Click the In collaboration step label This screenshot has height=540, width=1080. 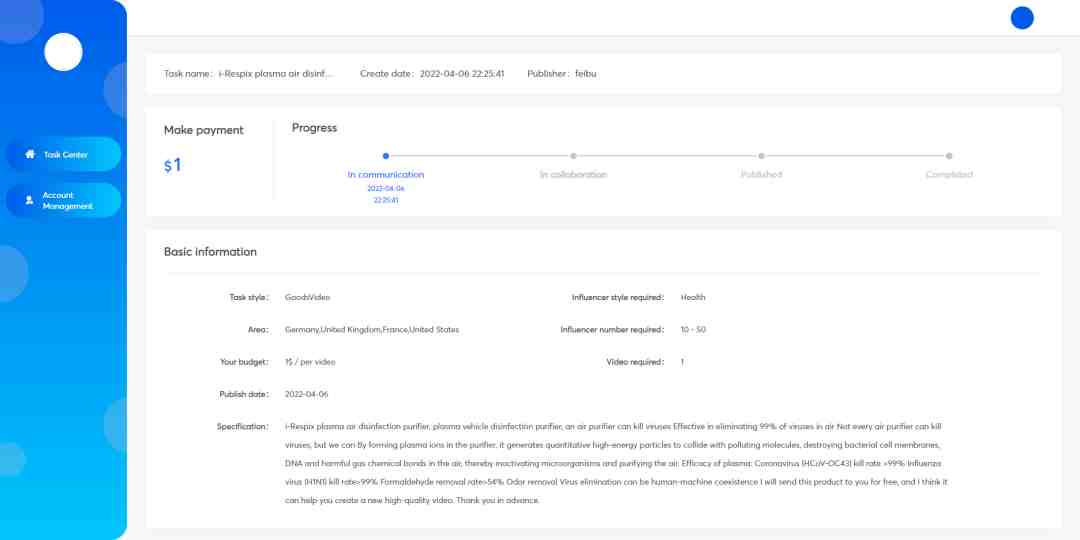point(573,175)
